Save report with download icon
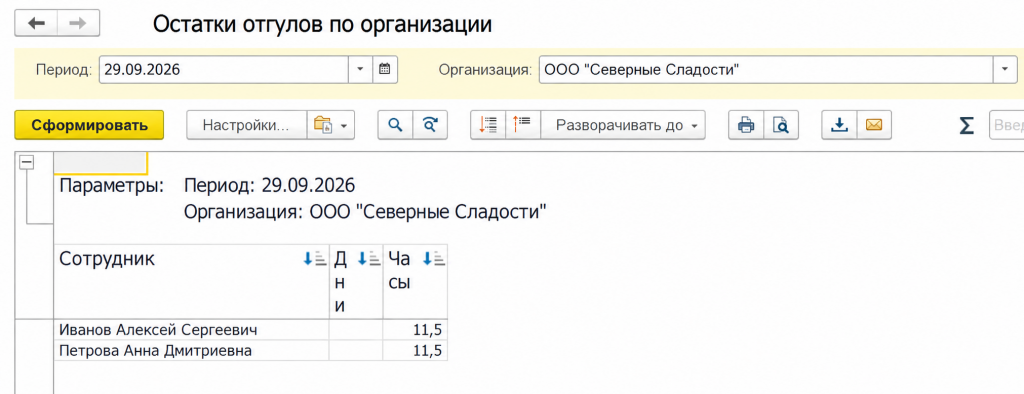Image resolution: width=1024 pixels, height=394 pixels. (x=839, y=125)
